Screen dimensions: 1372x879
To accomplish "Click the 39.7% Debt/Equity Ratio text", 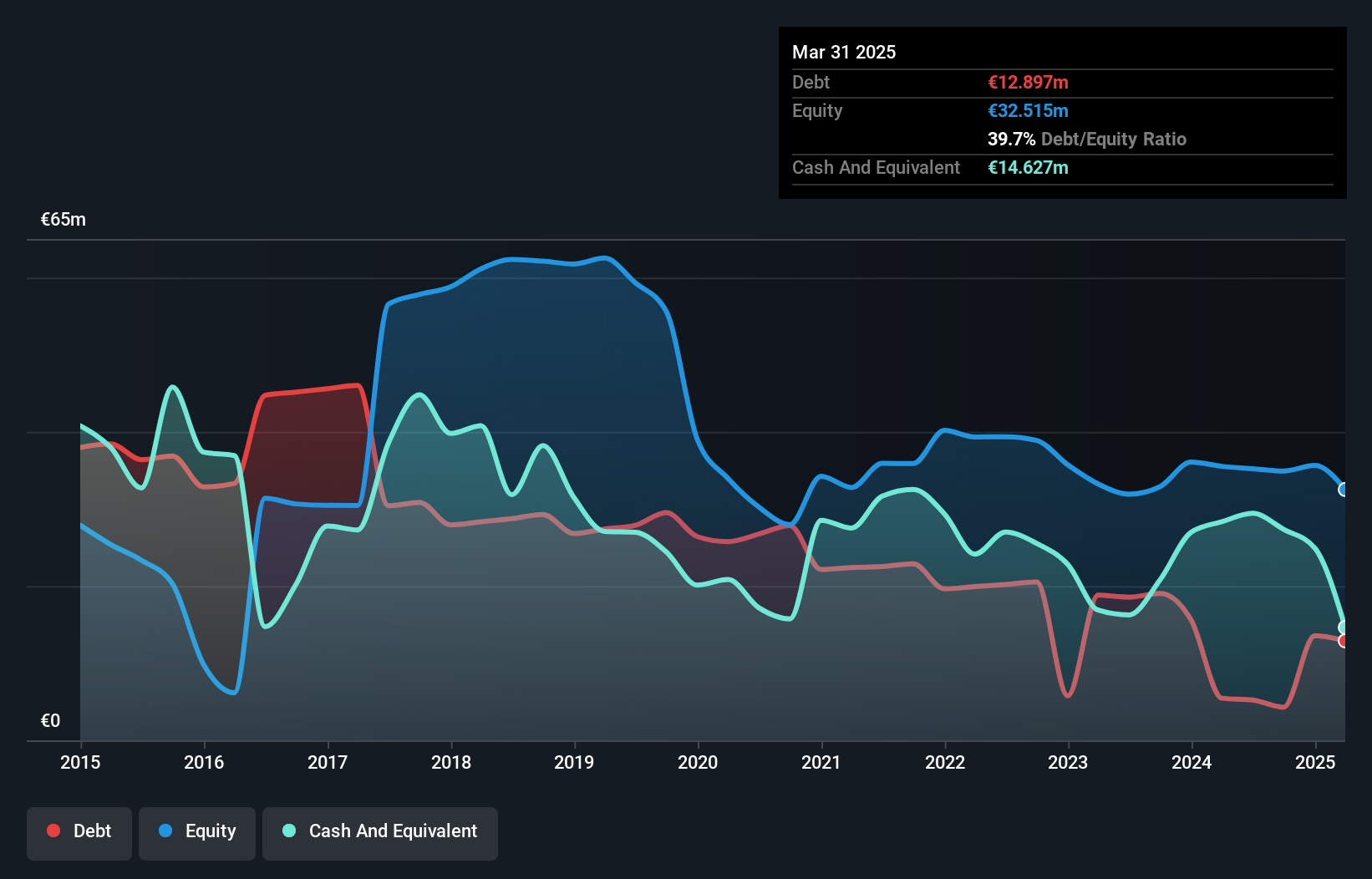I will (1086, 140).
